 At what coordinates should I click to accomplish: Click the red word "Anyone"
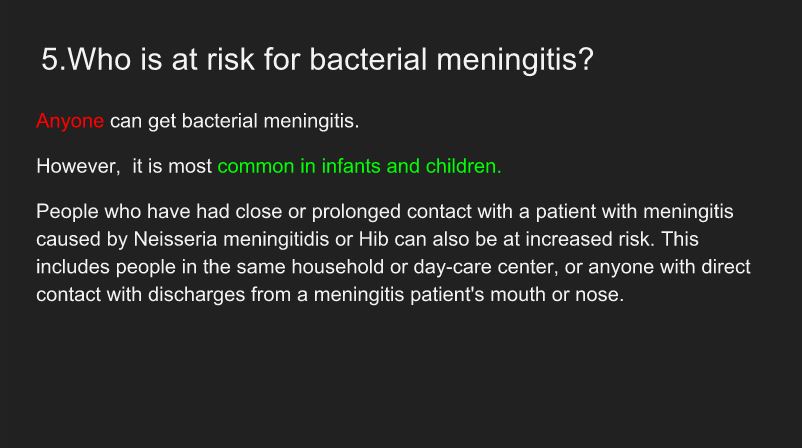tap(70, 122)
